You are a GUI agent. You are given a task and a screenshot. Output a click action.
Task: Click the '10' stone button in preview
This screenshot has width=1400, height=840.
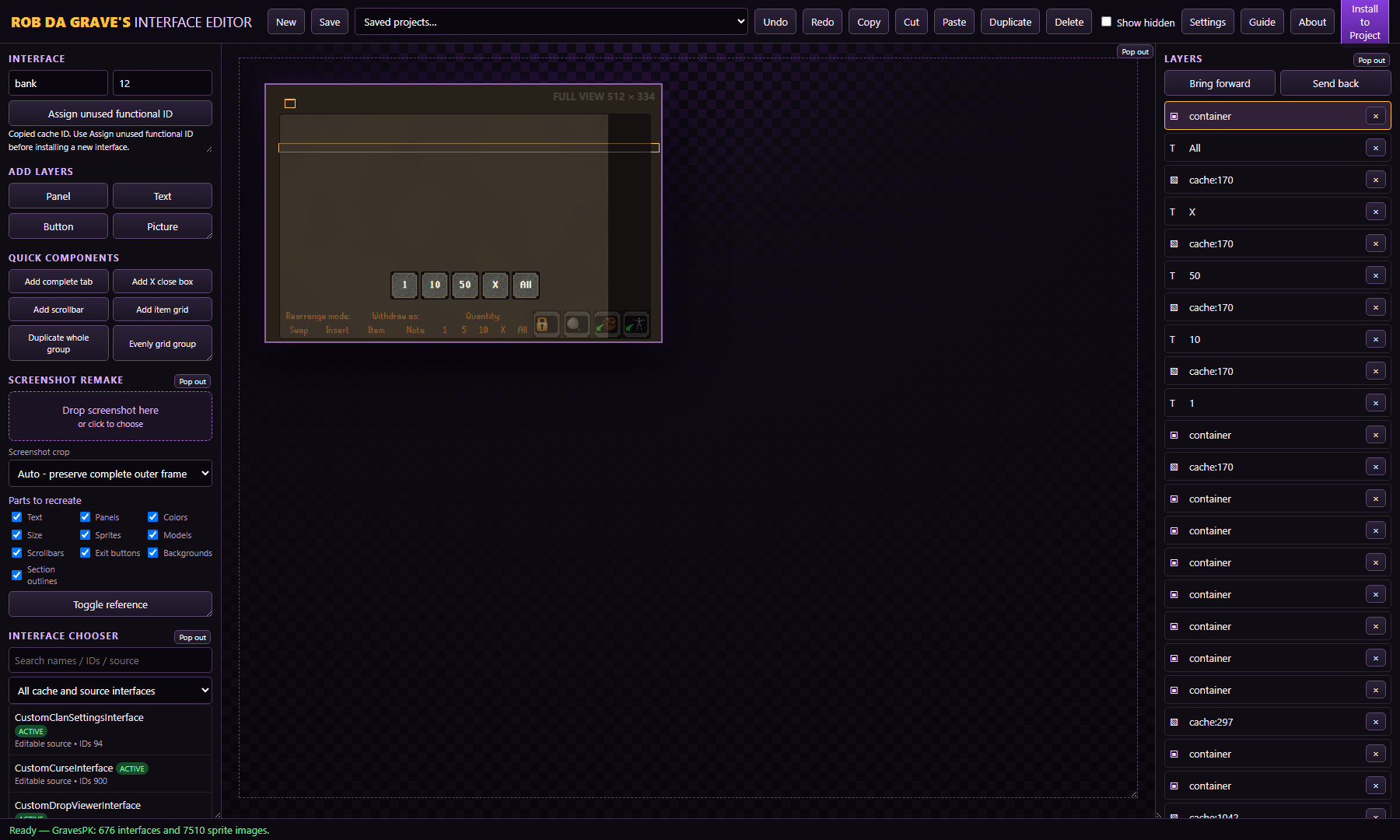tap(435, 285)
